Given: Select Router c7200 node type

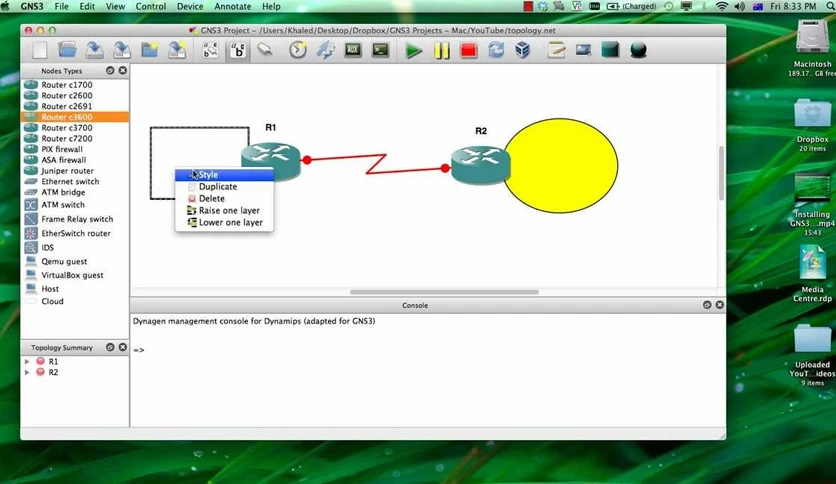Looking at the screenshot, I should pos(75,138).
